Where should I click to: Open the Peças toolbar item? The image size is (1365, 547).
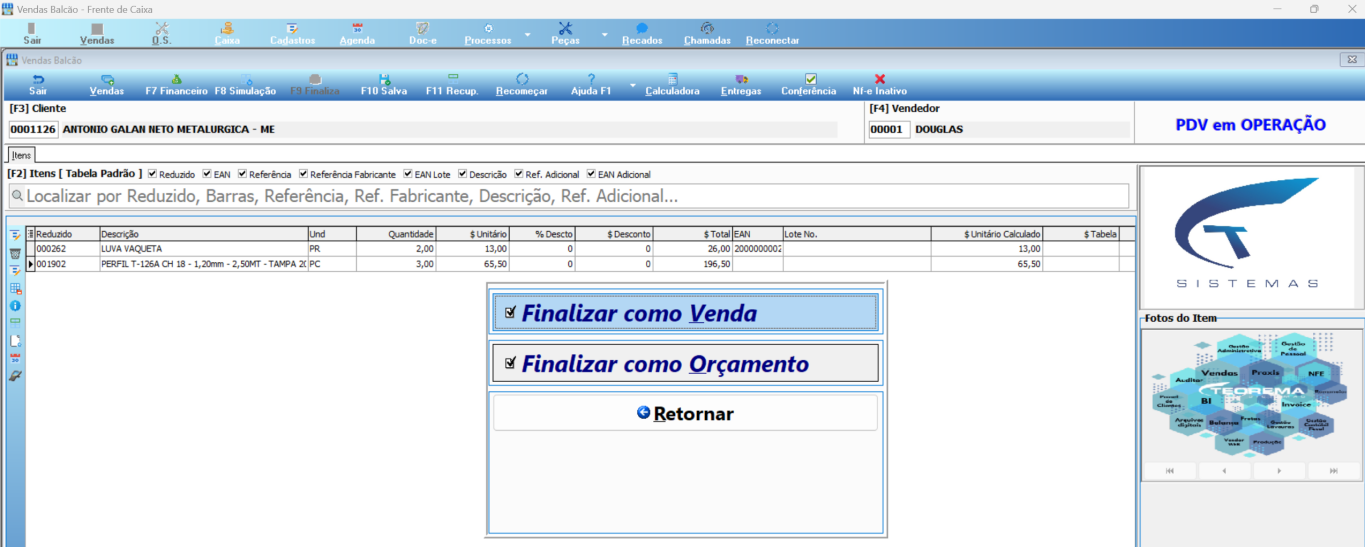pyautogui.click(x=565, y=34)
